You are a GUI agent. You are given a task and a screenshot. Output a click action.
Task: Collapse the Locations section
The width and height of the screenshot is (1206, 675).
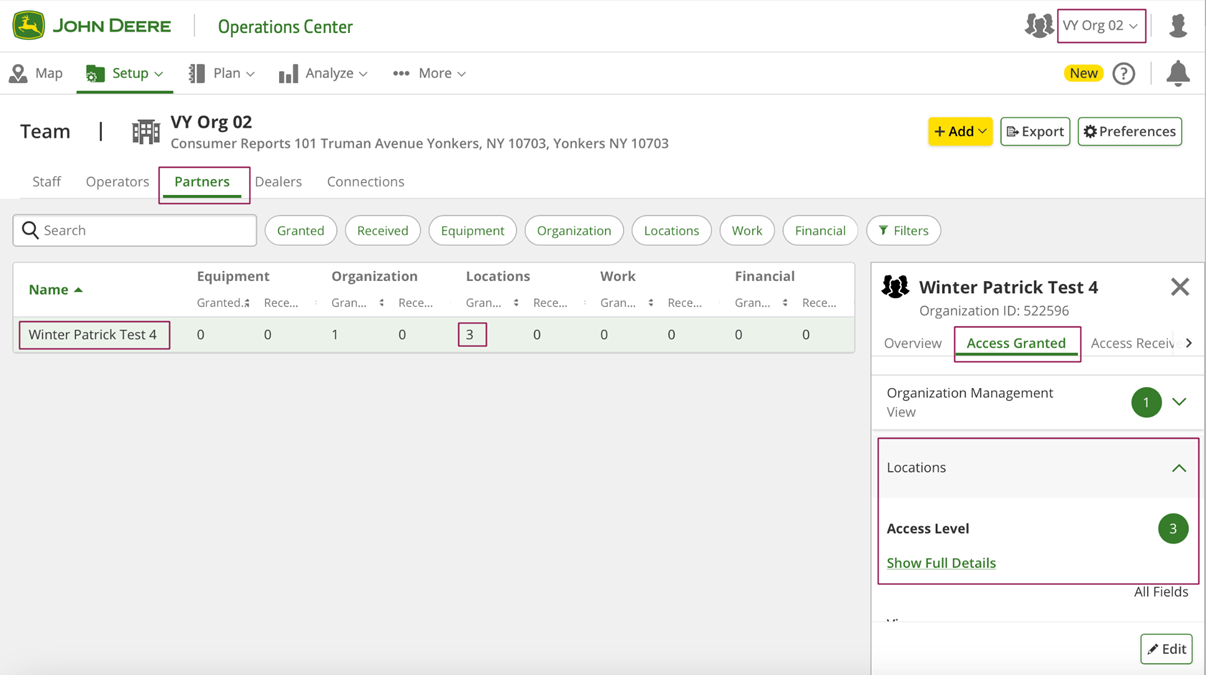click(1179, 468)
